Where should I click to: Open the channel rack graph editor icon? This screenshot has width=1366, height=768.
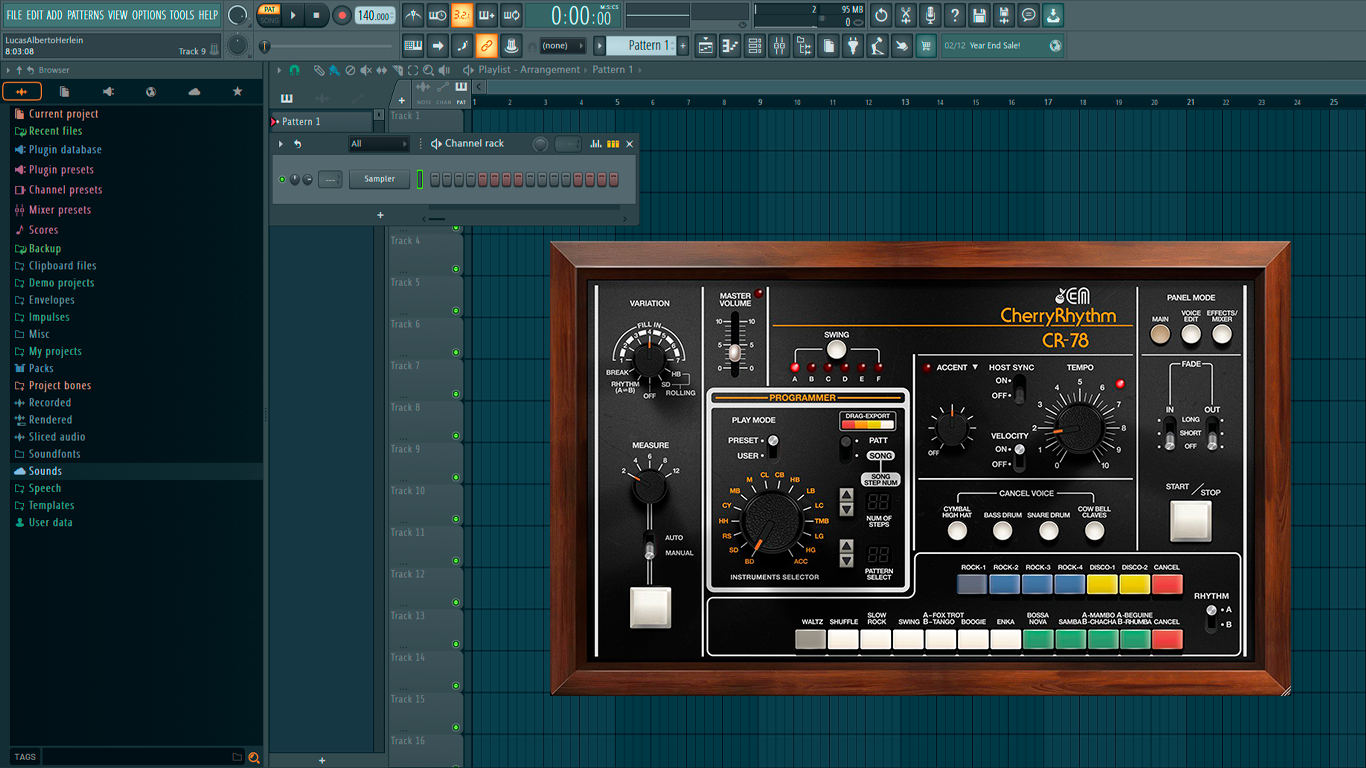(x=596, y=144)
